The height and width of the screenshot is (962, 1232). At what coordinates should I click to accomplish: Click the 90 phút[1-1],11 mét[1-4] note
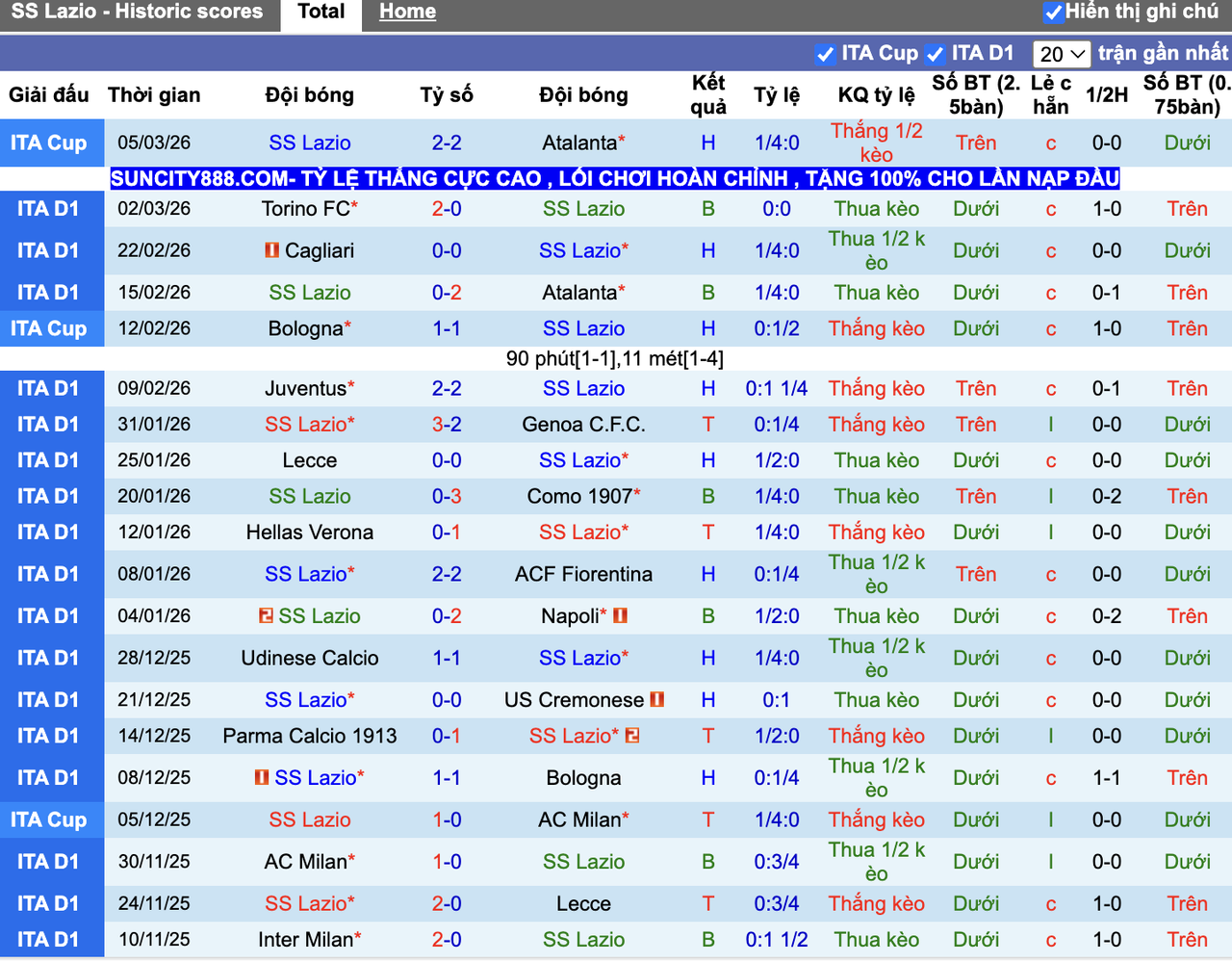[615, 359]
